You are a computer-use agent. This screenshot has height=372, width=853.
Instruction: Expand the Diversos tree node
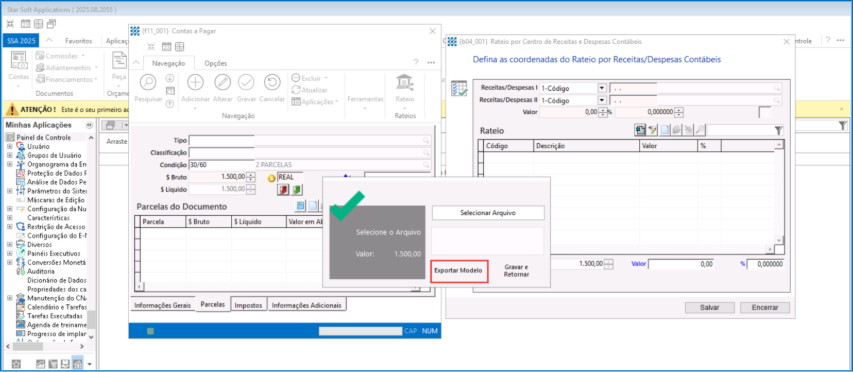pos(9,245)
